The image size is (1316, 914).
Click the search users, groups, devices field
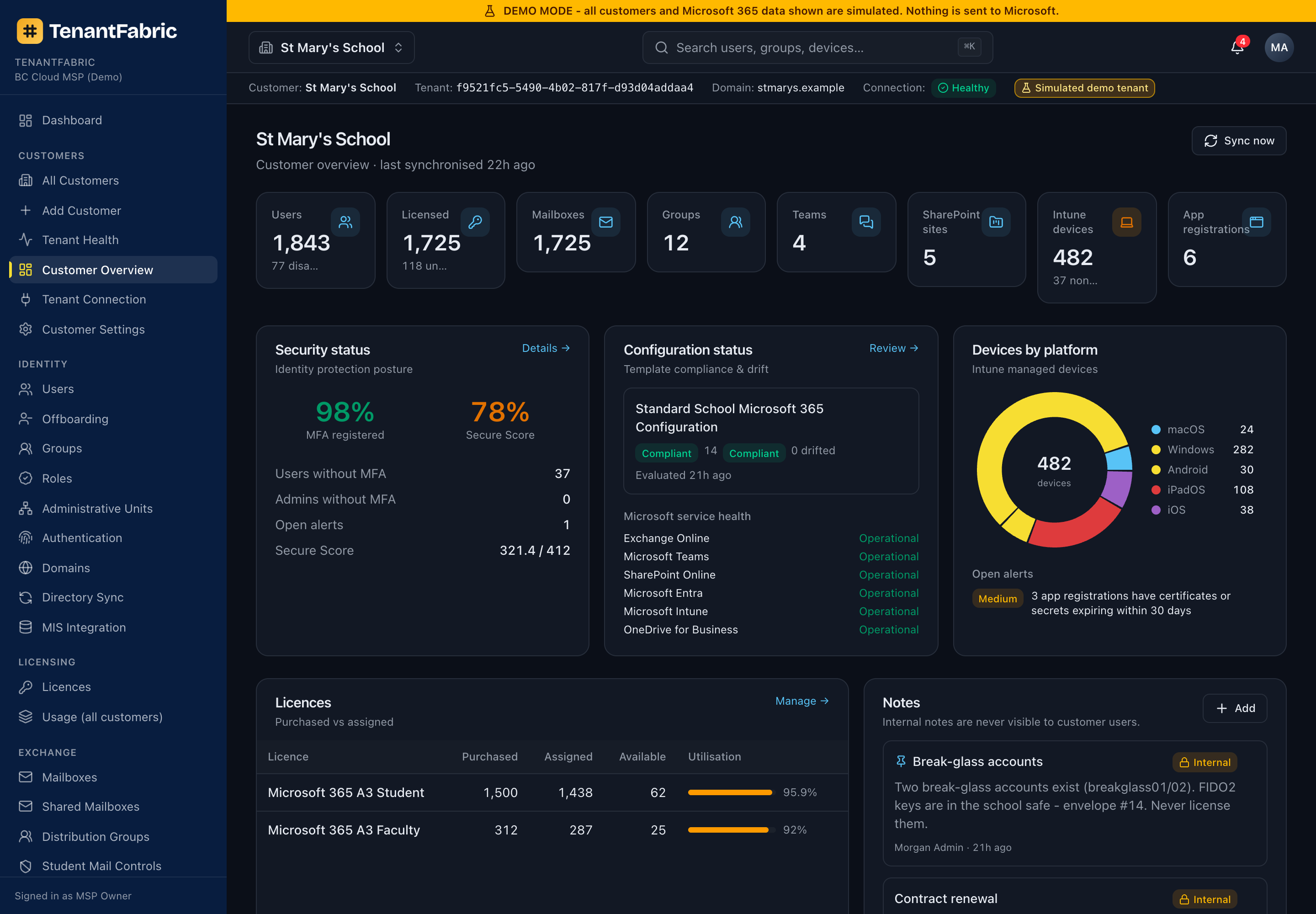tap(818, 48)
